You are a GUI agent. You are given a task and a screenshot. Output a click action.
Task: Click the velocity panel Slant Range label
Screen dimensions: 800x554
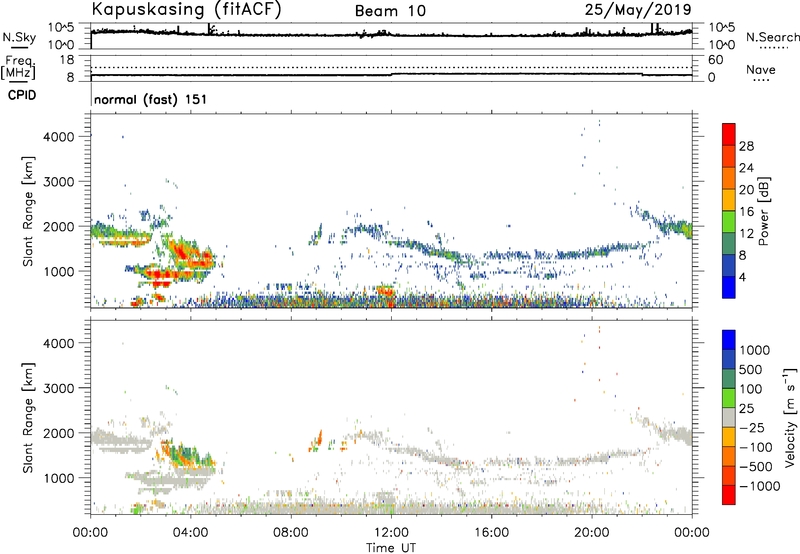coord(28,417)
